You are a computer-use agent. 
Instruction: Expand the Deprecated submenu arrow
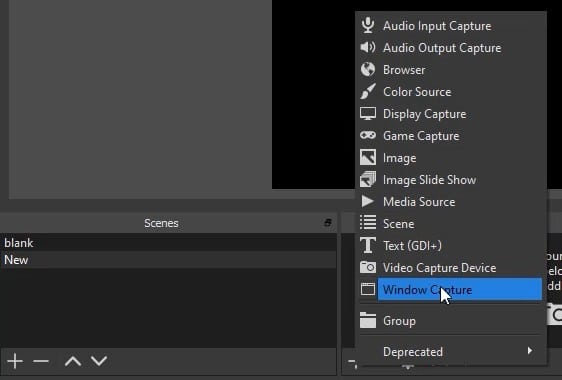click(530, 351)
